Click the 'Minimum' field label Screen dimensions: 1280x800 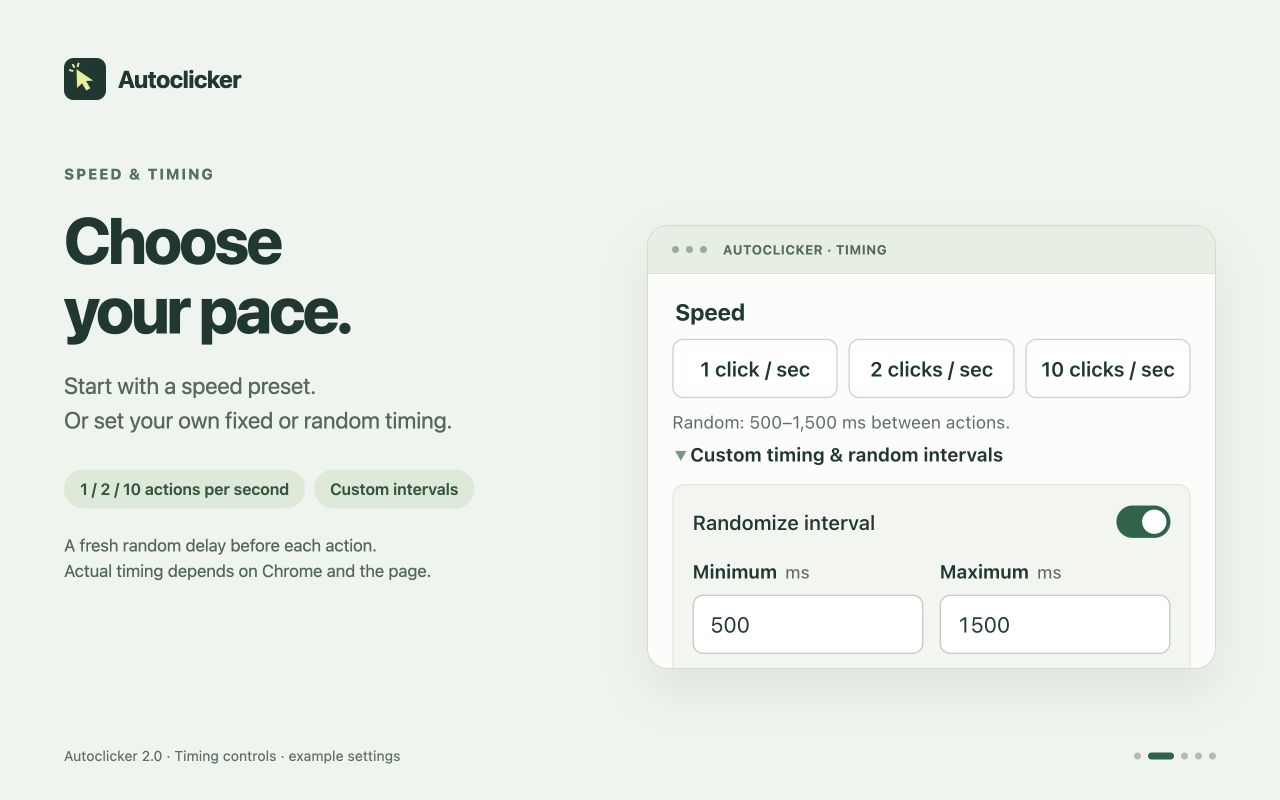[735, 572]
